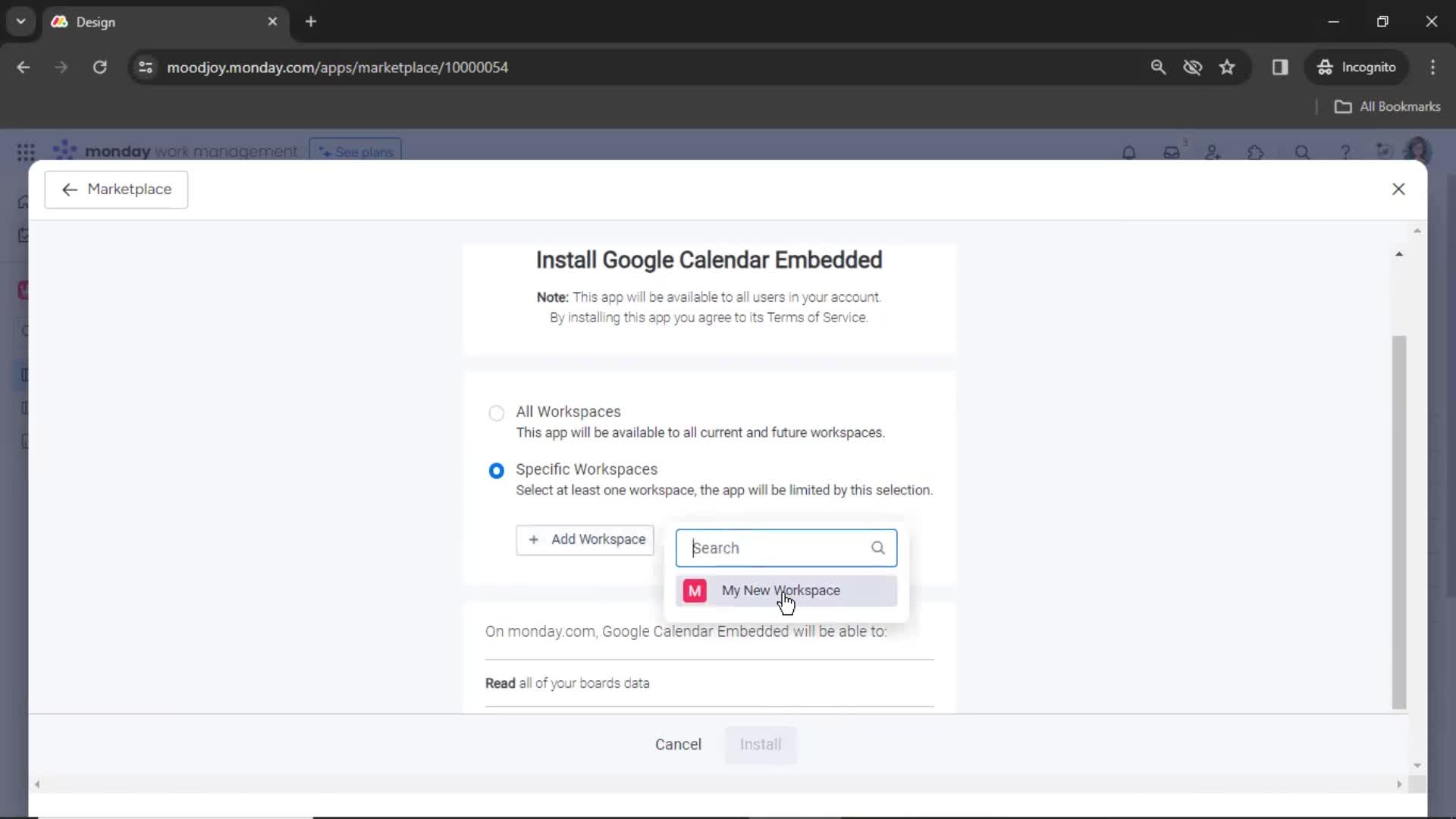This screenshot has width=1456, height=819.
Task: Click the help question mark icon
Action: coord(1345,152)
